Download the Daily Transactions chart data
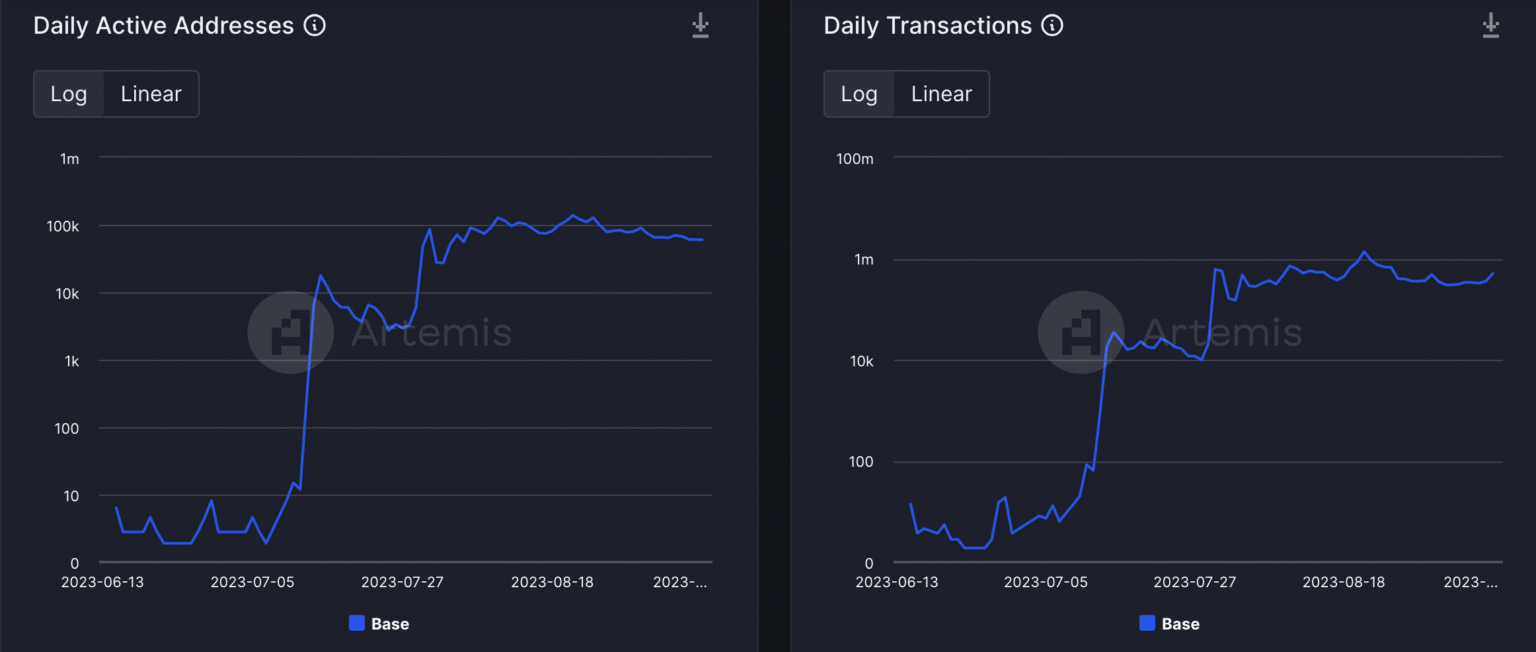Viewport: 1536px width, 652px height. click(1490, 26)
